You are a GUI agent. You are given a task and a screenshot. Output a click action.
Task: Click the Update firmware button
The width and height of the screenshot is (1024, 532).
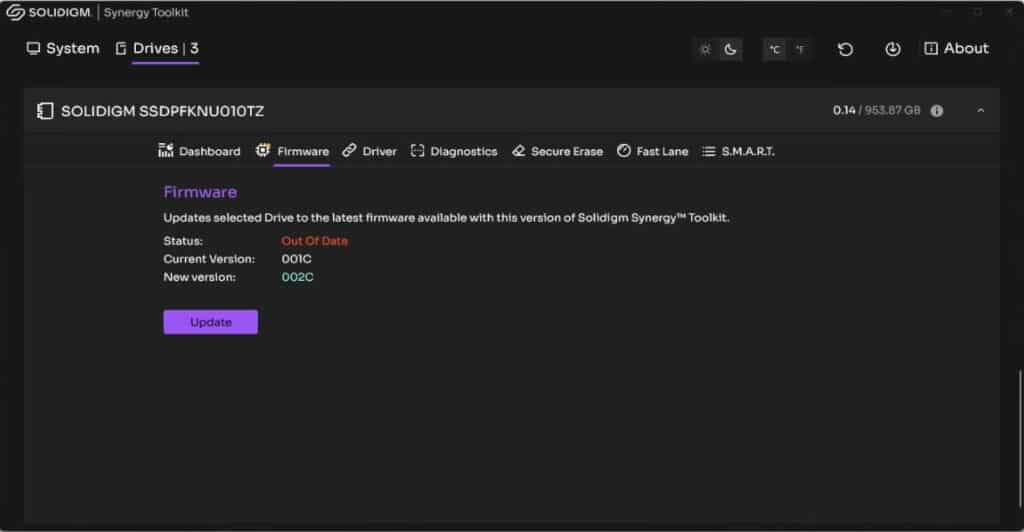210,322
